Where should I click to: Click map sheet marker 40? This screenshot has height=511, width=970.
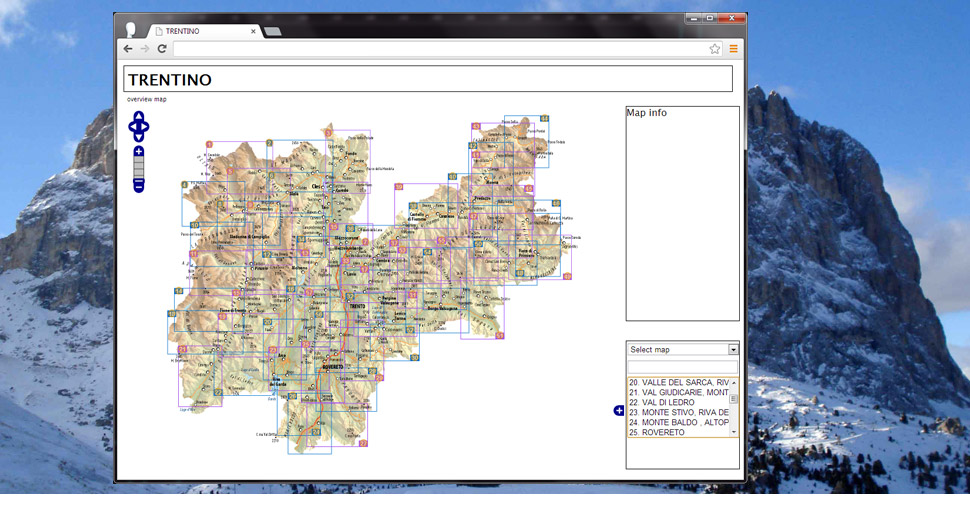[453, 176]
